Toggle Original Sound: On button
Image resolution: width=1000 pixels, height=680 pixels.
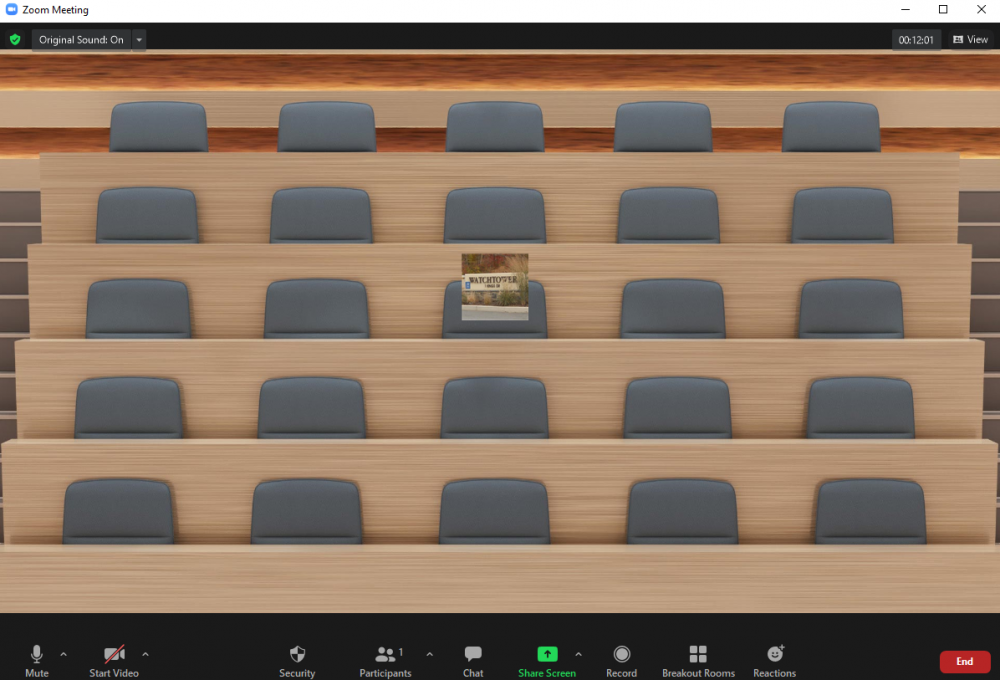point(81,40)
